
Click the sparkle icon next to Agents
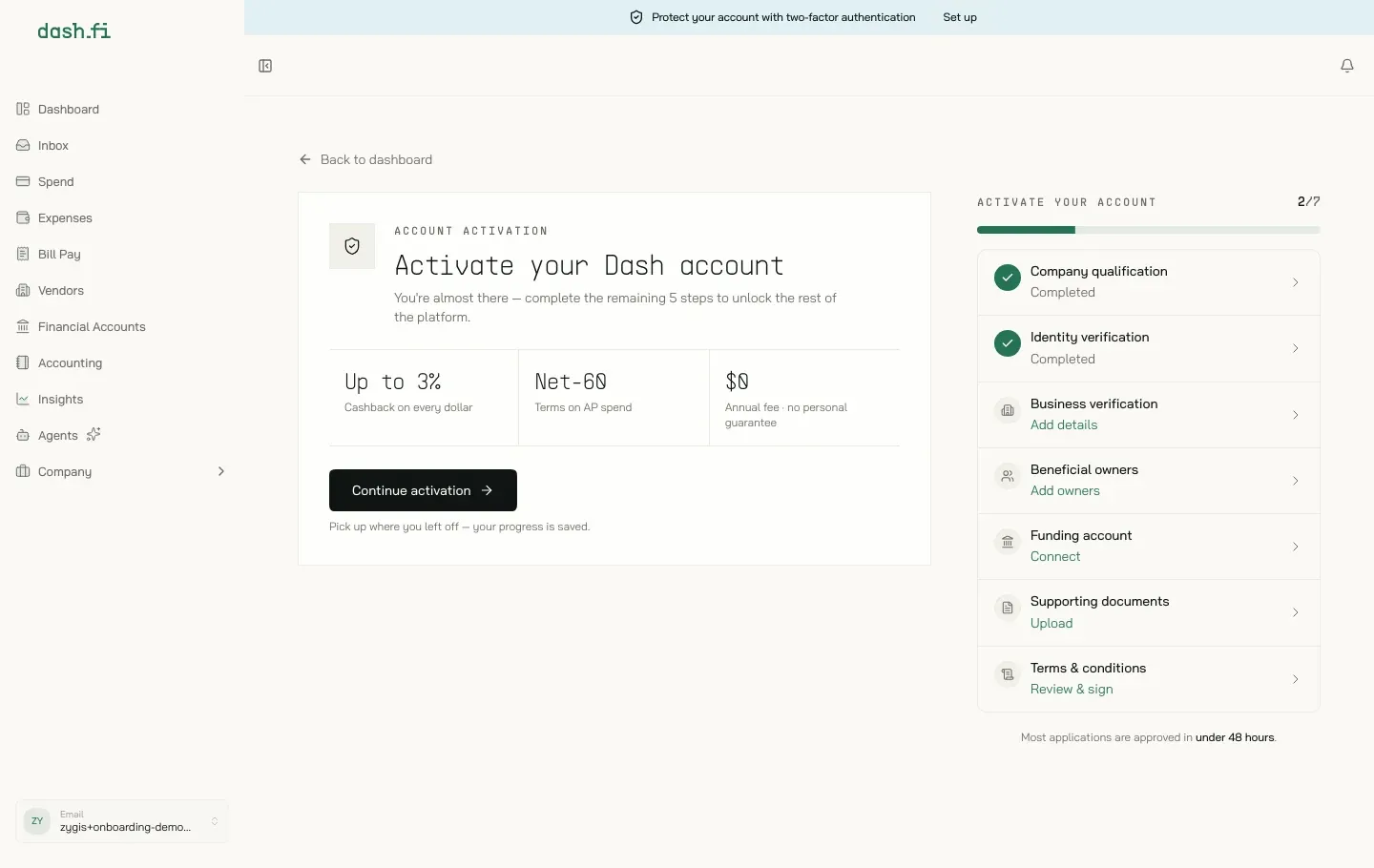(x=94, y=434)
